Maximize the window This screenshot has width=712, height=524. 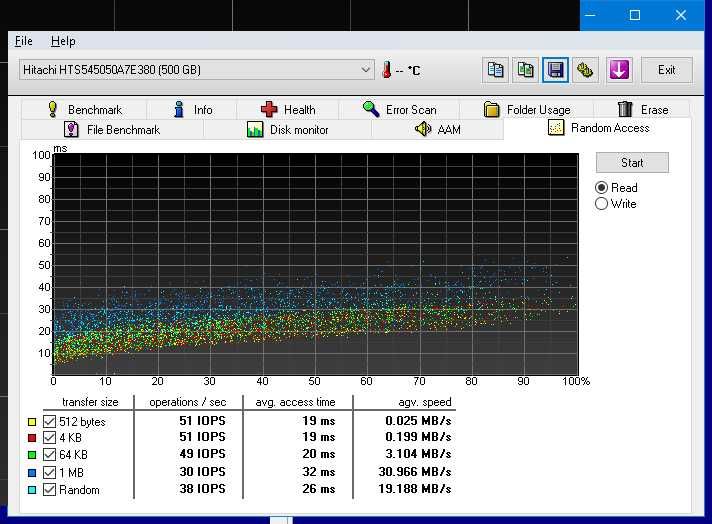pyautogui.click(x=635, y=15)
